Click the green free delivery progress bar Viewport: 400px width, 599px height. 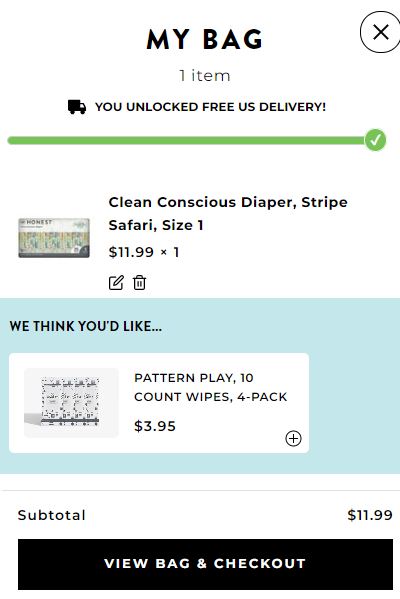(186, 140)
